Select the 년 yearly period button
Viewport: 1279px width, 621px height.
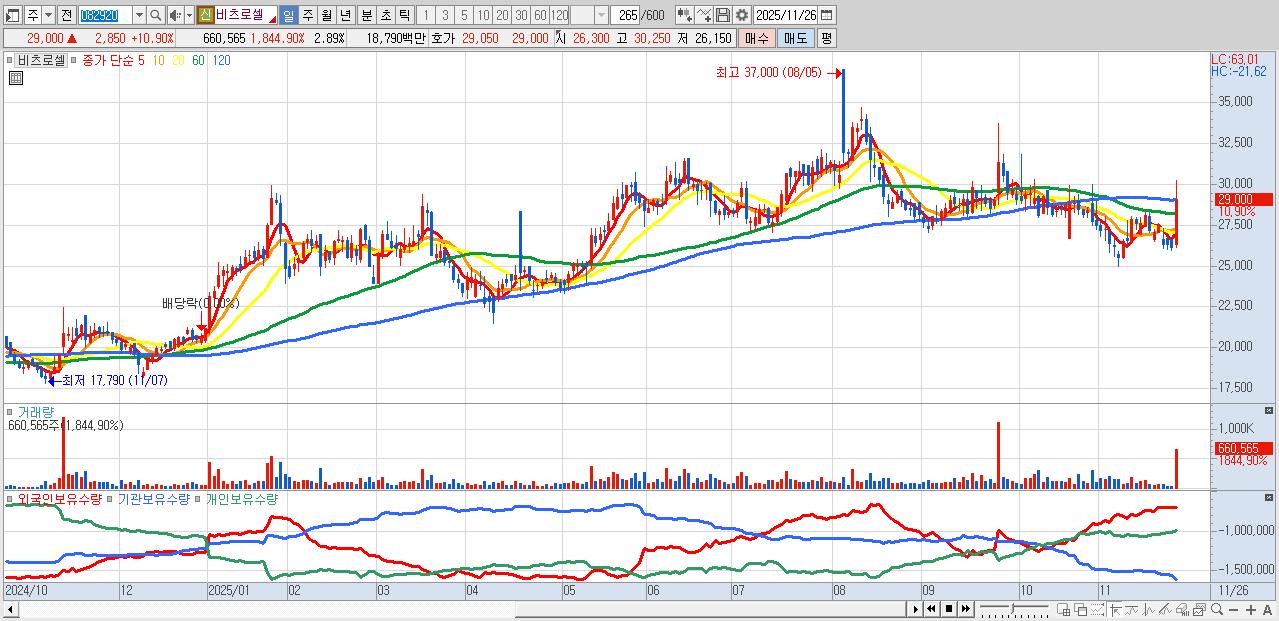tap(345, 15)
